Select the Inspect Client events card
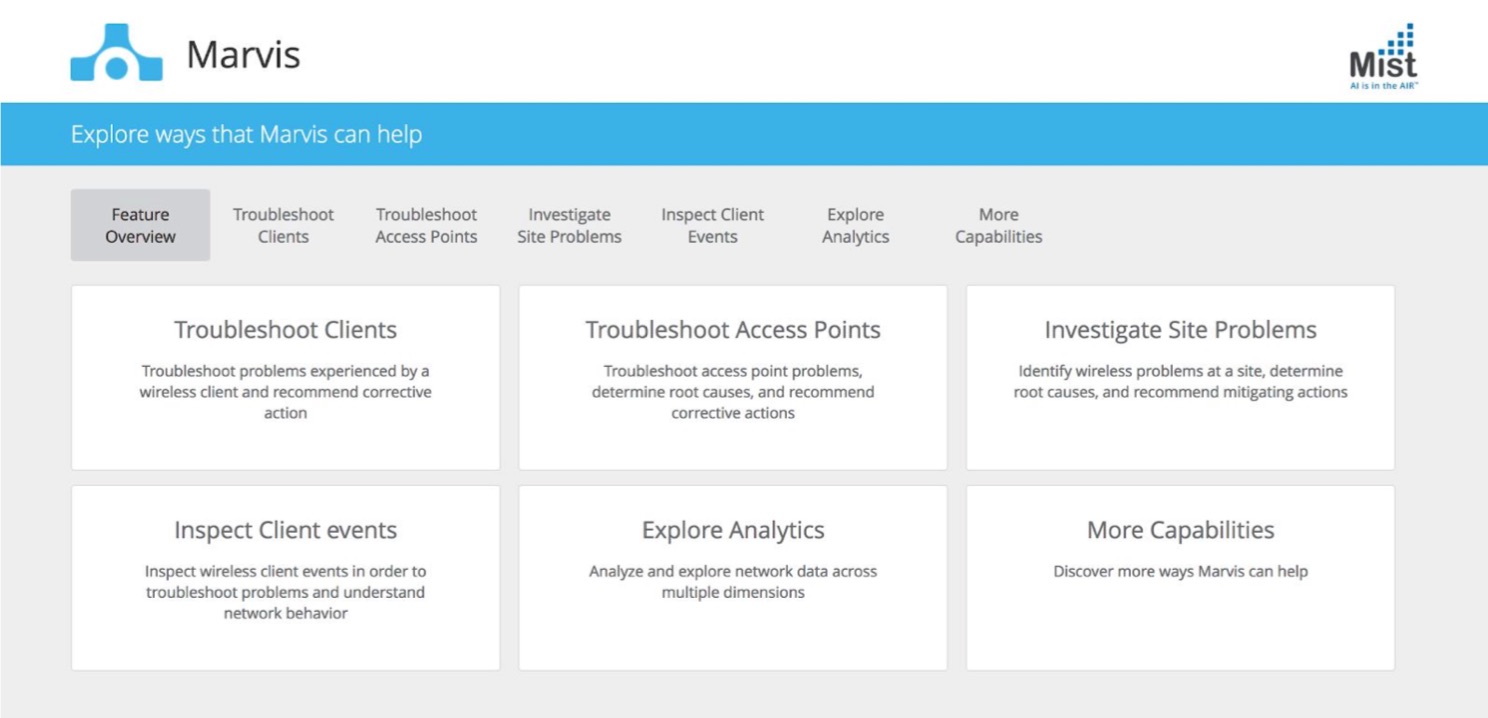Viewport: 1488px width, 718px height. 285,530
